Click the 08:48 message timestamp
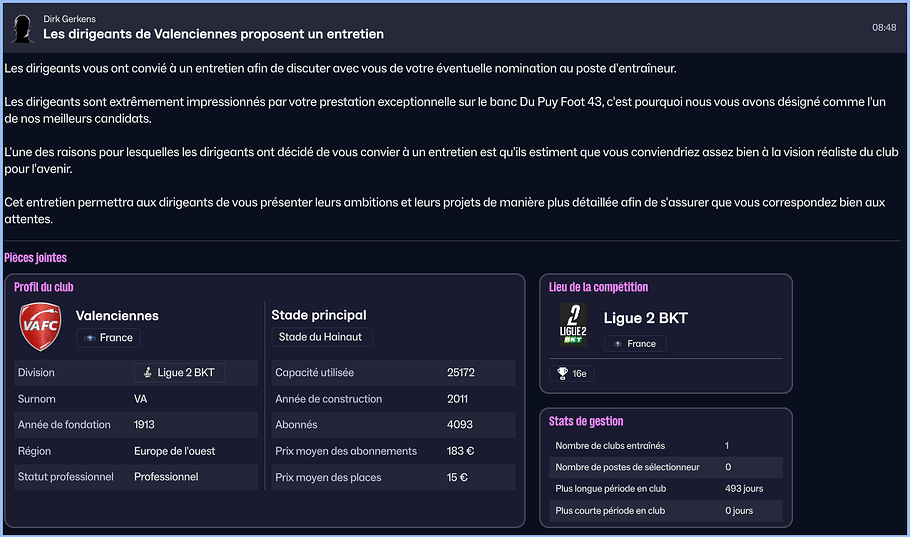The width and height of the screenshot is (910, 537). tap(883, 28)
